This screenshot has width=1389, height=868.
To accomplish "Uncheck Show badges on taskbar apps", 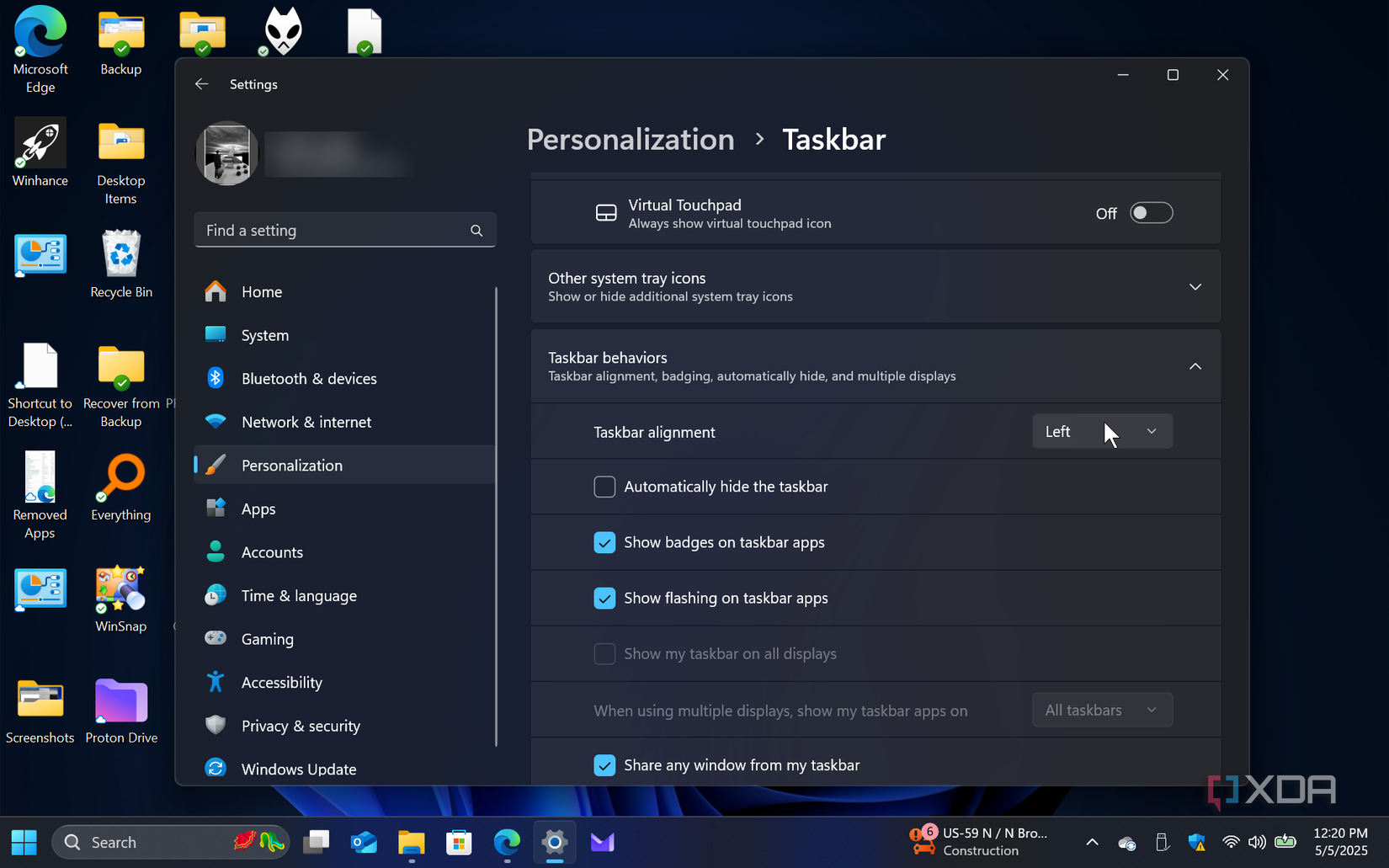I will click(604, 542).
